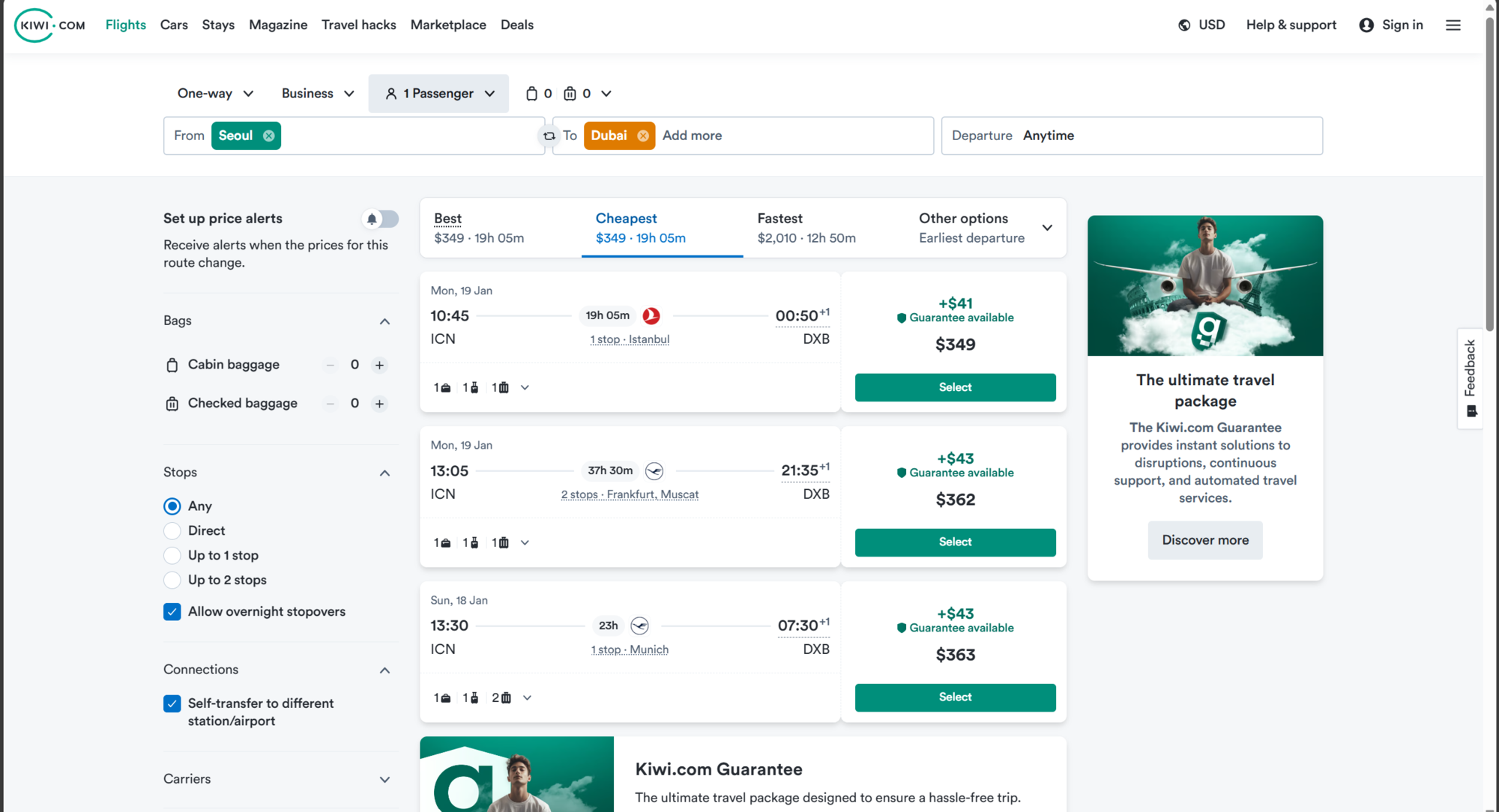This screenshot has height=812, width=1499.
Task: Click the Discover more button
Action: pos(1205,540)
